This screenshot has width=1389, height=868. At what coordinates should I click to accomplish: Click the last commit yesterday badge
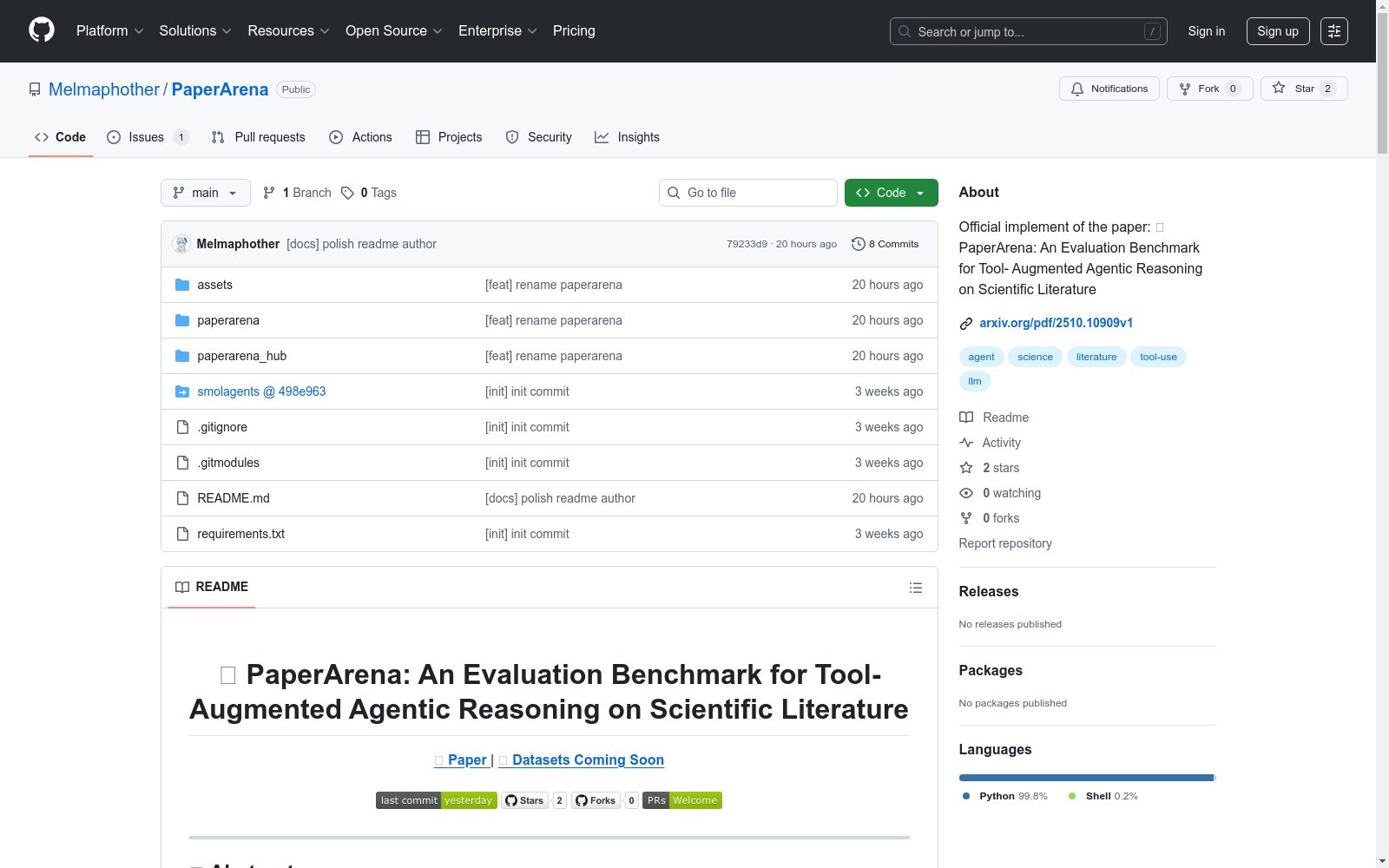pos(437,800)
